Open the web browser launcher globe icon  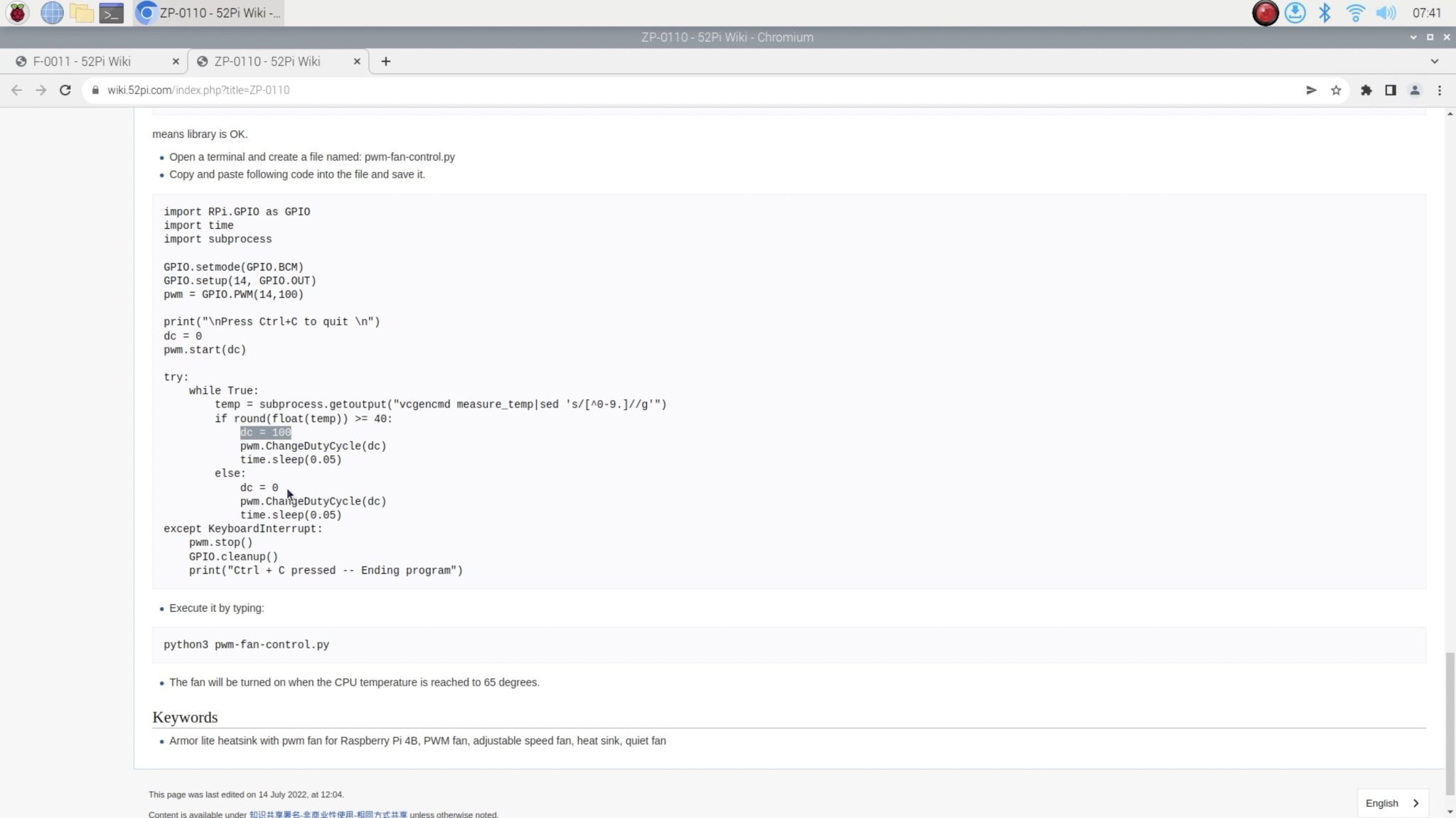(51, 13)
